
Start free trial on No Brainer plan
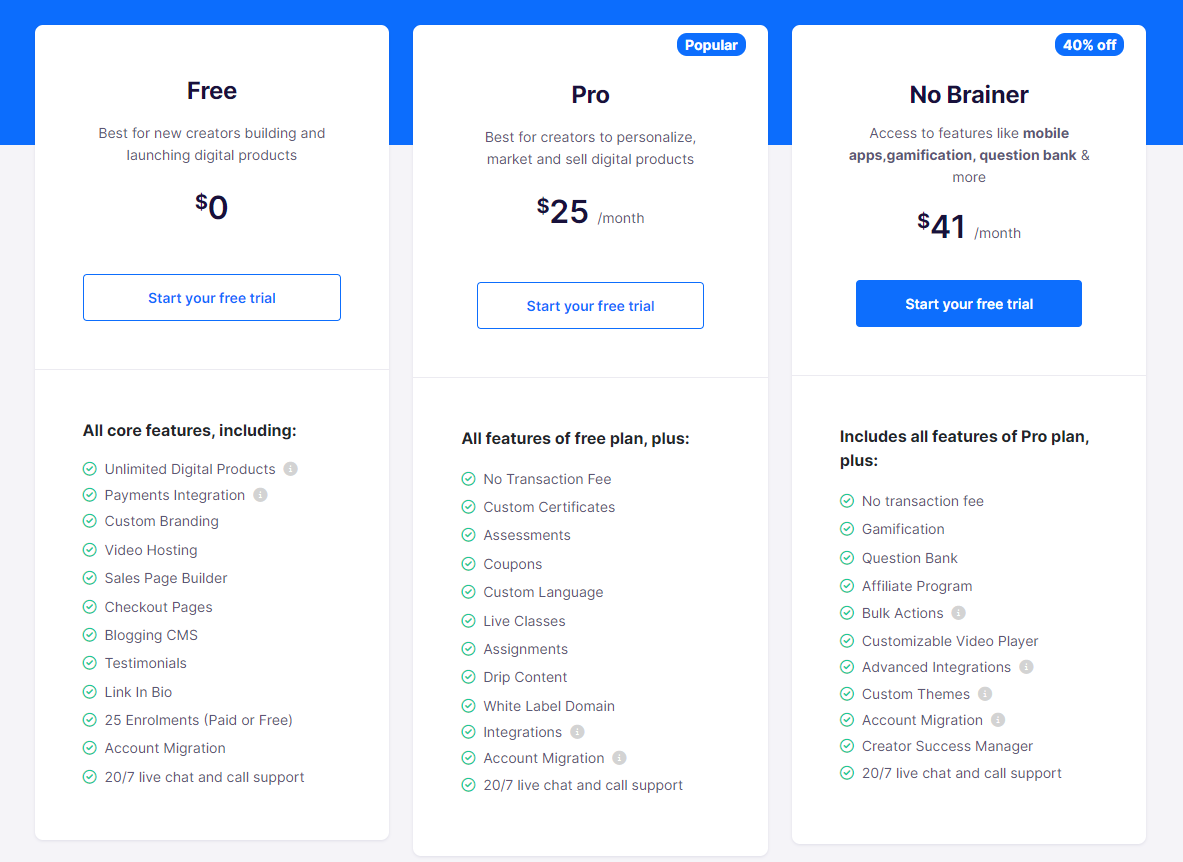pos(969,303)
